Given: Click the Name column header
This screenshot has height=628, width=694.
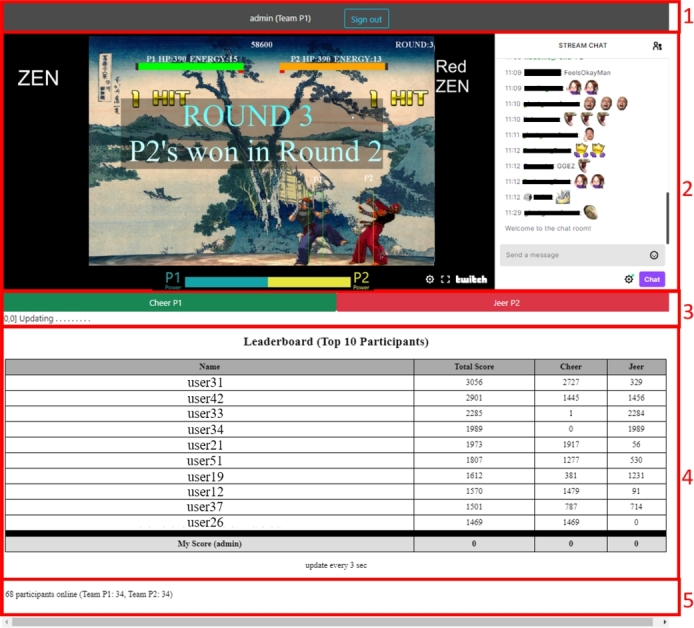Looking at the screenshot, I should tap(209, 366).
